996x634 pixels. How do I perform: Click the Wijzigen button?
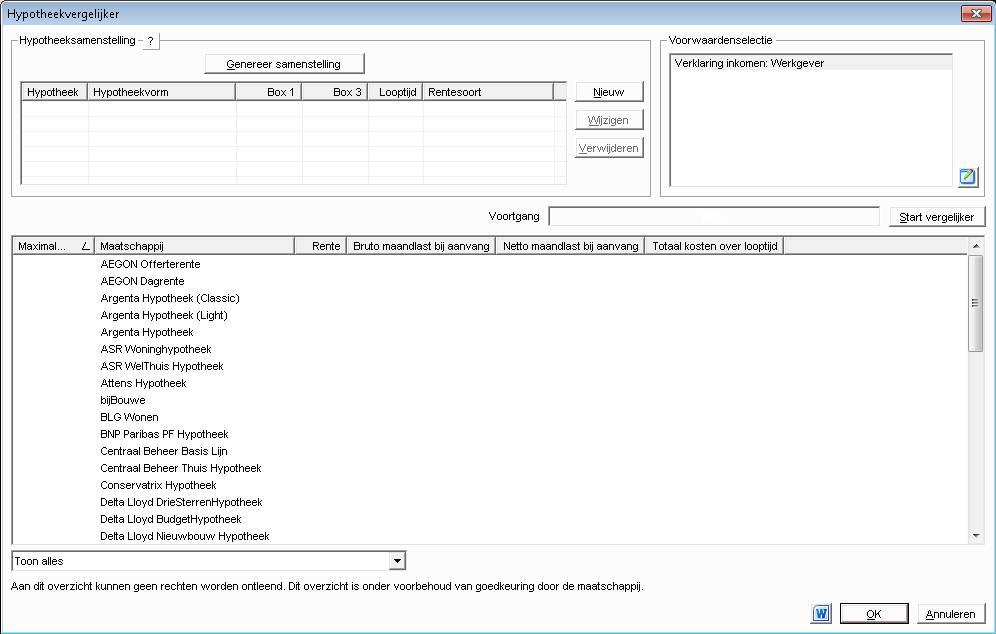click(609, 120)
